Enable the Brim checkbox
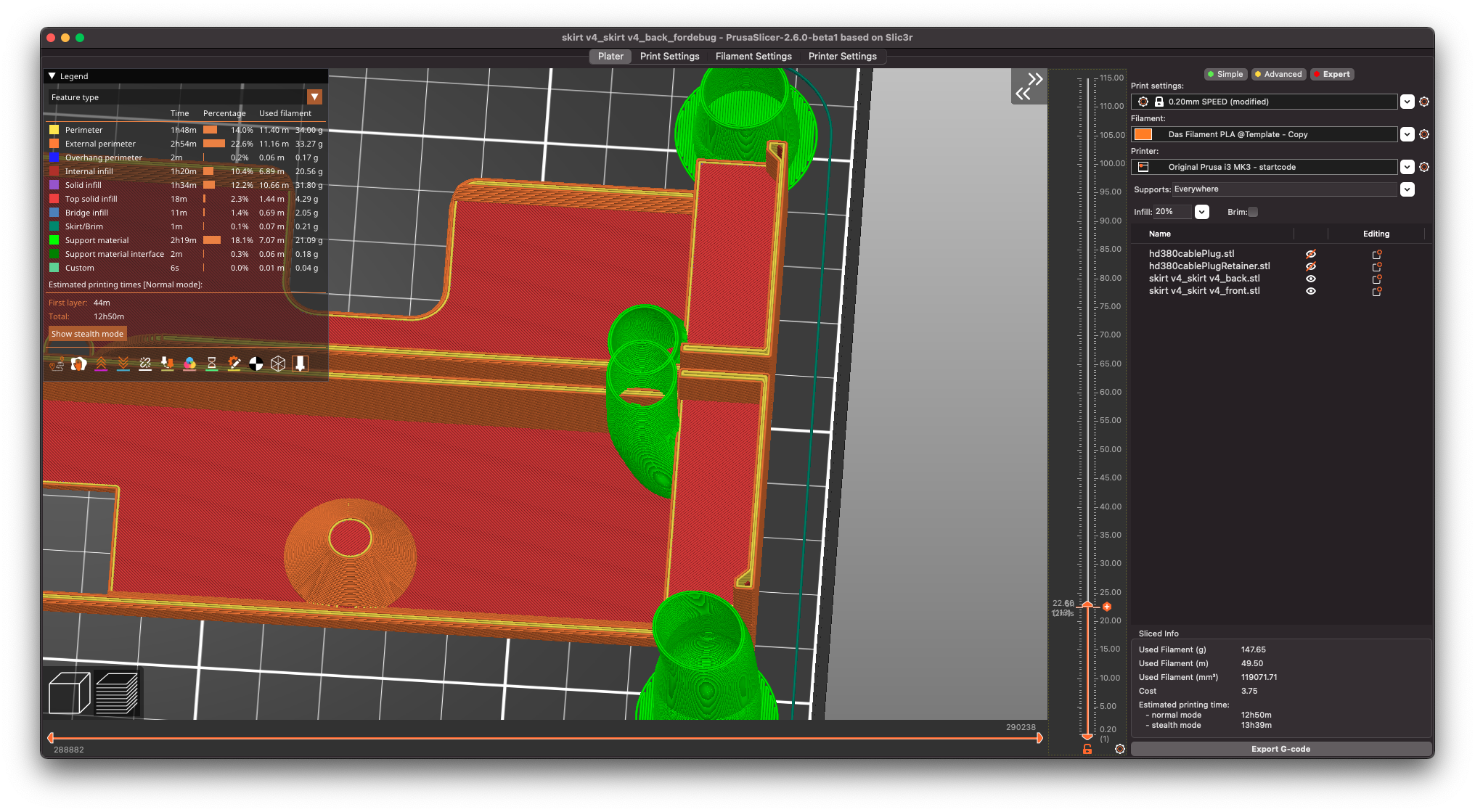This screenshot has width=1475, height=812. 1252,212
